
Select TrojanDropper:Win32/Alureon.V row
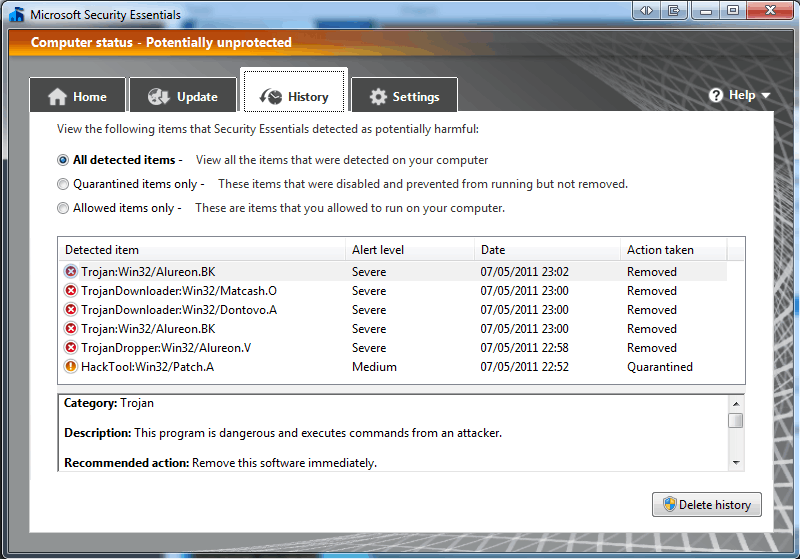[393, 347]
